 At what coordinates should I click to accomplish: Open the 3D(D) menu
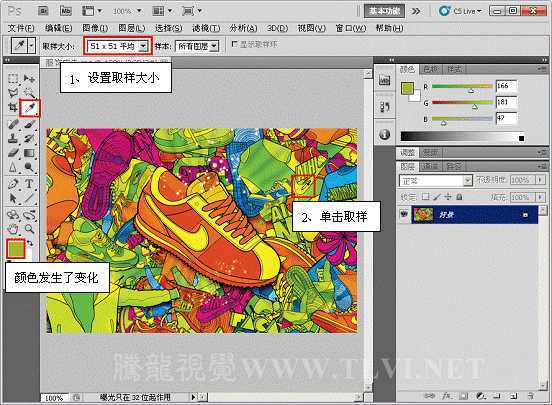click(x=277, y=28)
